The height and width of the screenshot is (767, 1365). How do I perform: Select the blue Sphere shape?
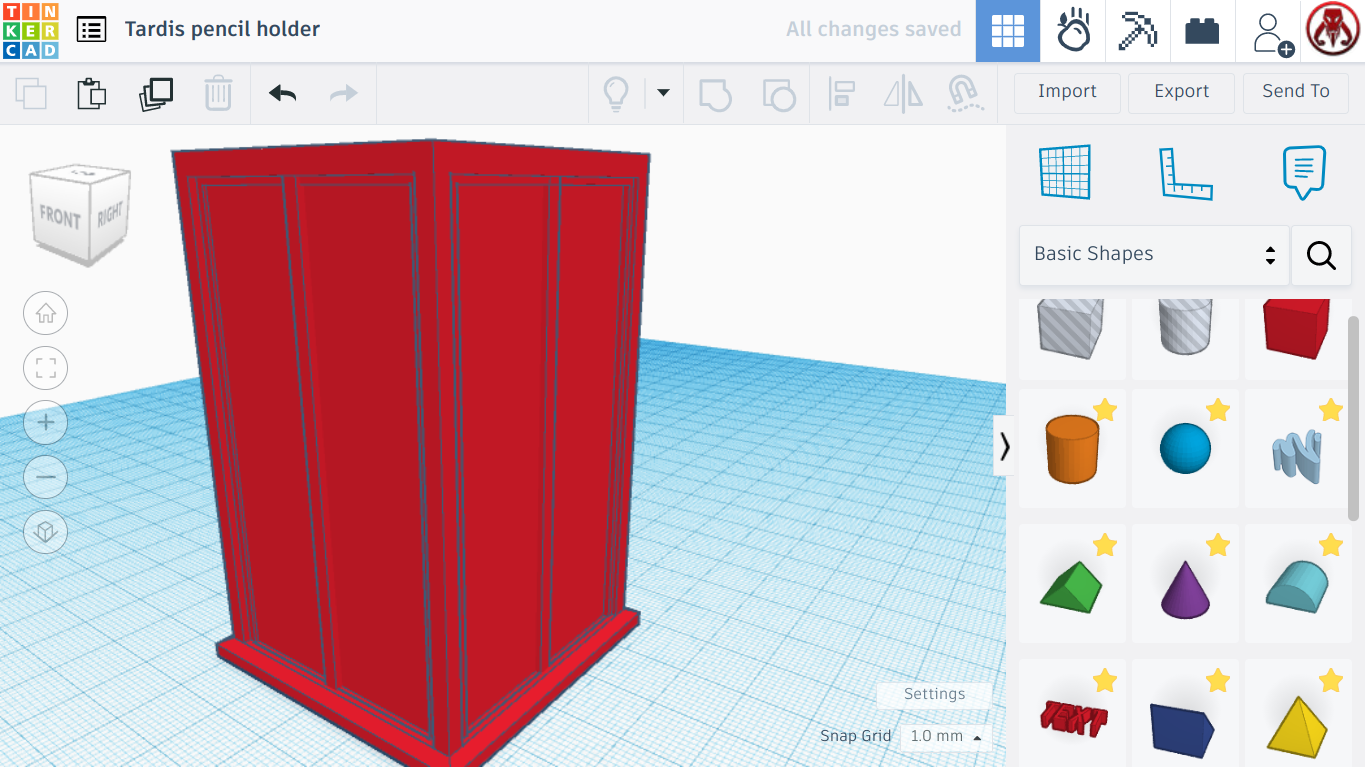click(x=1185, y=450)
